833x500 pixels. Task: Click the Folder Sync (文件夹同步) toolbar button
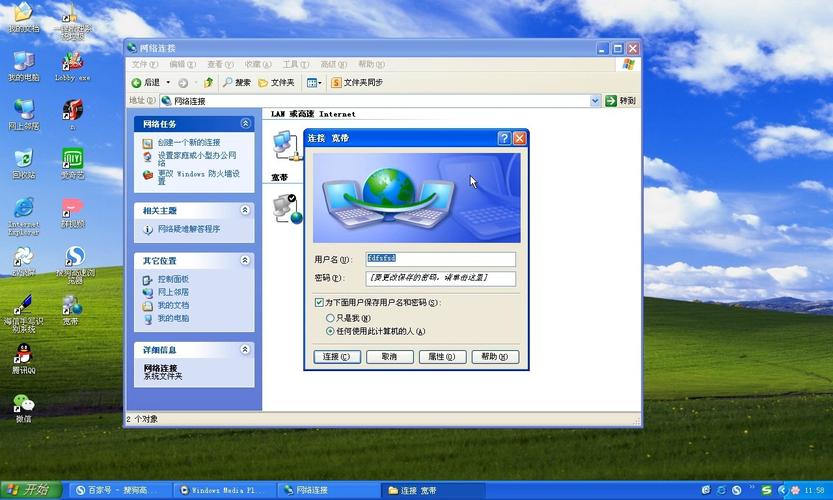[357, 82]
